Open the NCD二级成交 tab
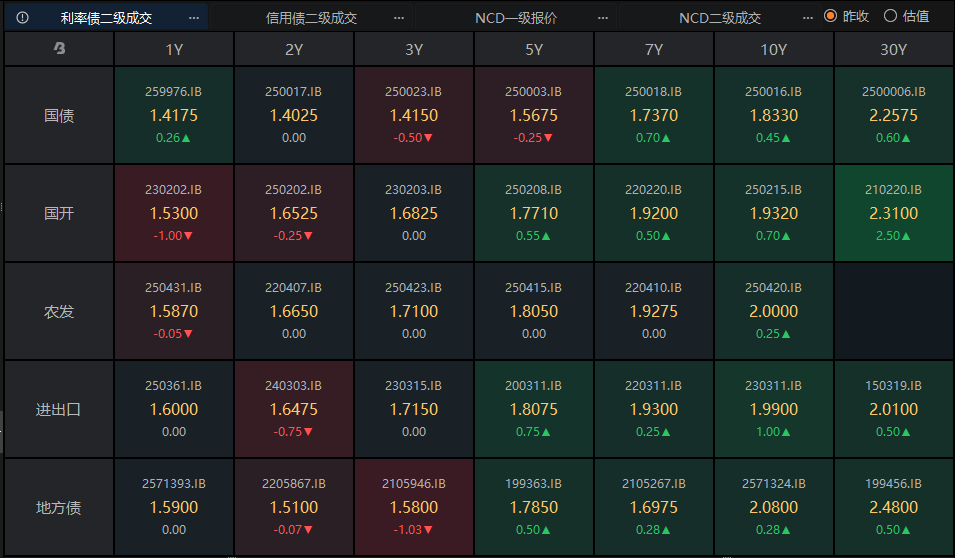The width and height of the screenshot is (955, 558). pos(720,18)
